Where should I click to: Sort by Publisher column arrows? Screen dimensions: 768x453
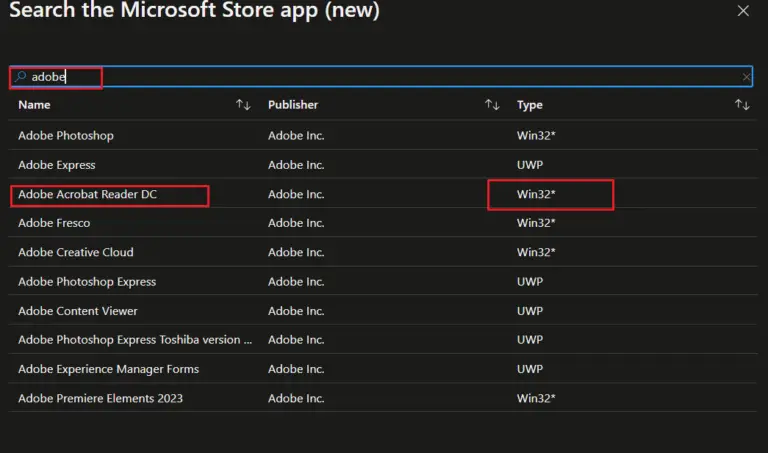point(492,105)
